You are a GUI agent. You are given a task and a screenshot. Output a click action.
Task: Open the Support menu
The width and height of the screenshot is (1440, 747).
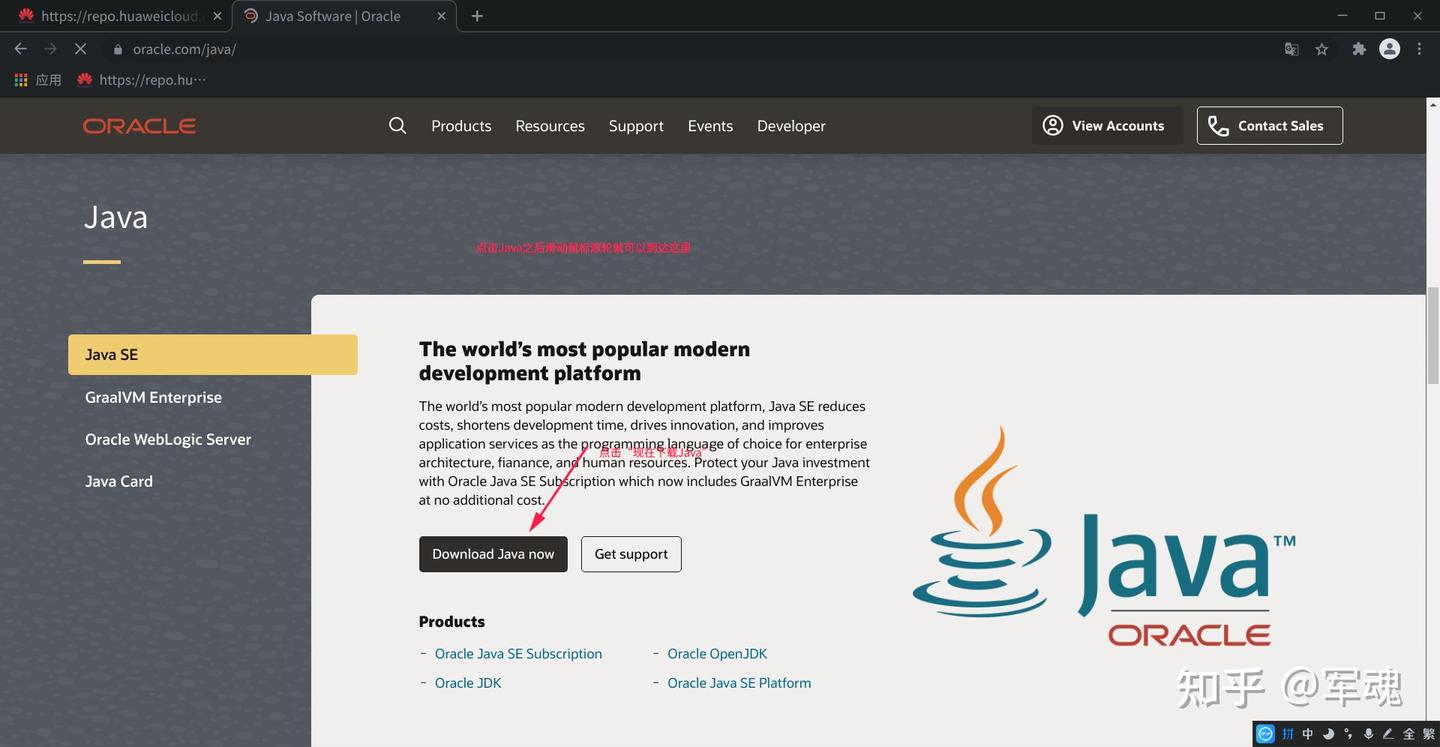coord(636,126)
